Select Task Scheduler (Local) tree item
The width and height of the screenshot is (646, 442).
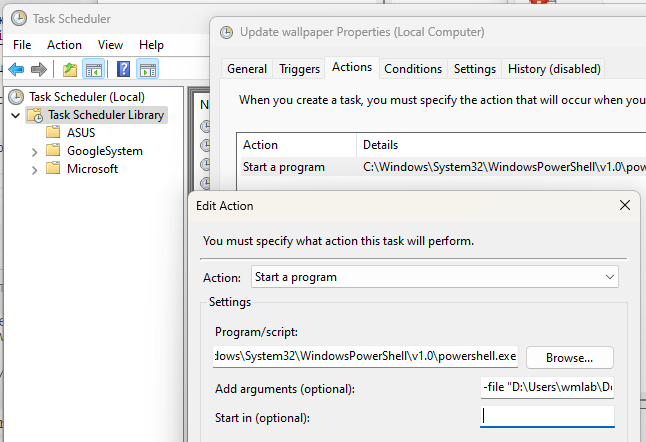[87, 97]
